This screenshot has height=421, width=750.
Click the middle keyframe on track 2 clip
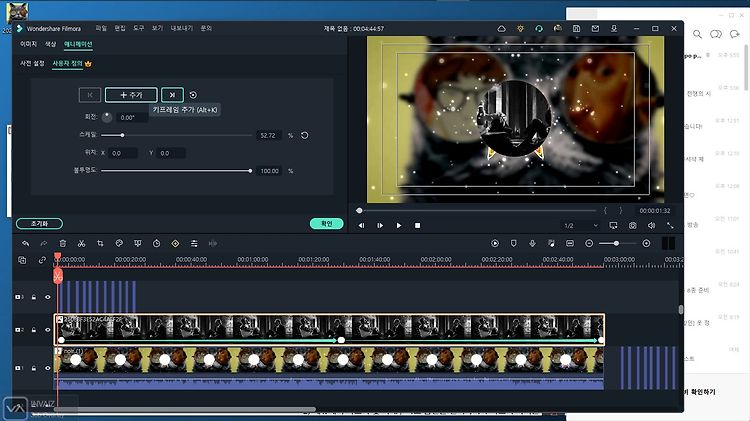pos(341,340)
